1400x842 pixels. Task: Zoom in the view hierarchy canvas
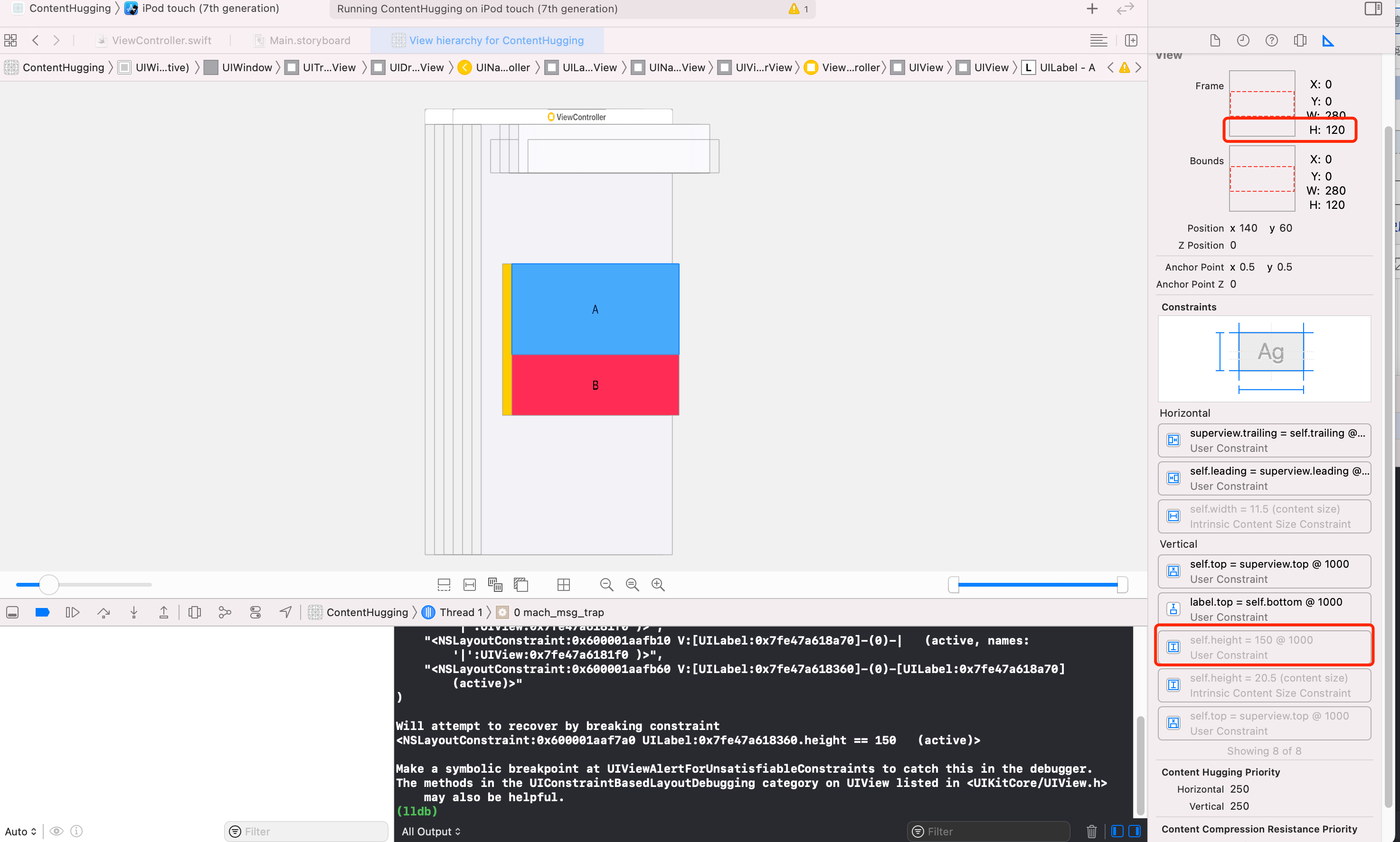[658, 584]
